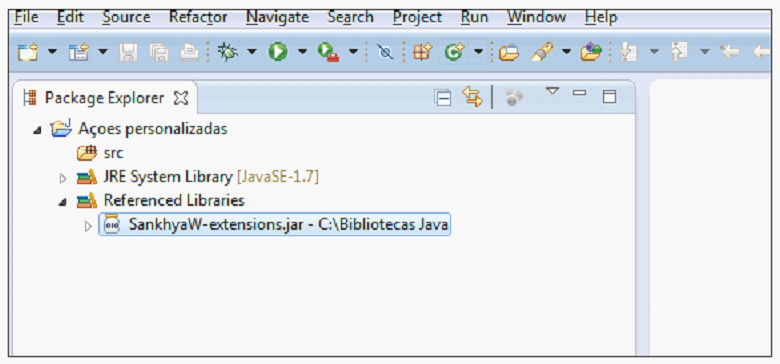The height and width of the screenshot is (364, 780).
Task: Open the Next Annotation dropdown arrow
Action: pos(654,51)
